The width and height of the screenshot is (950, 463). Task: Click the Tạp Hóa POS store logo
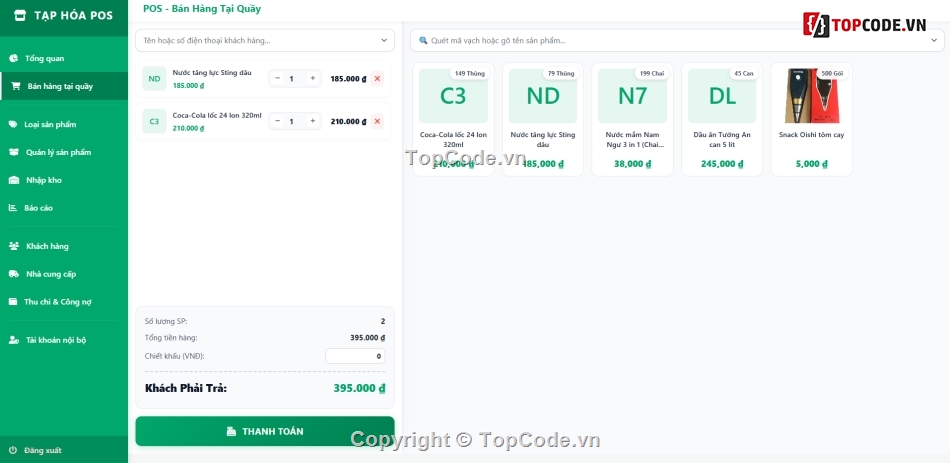click(x=20, y=16)
